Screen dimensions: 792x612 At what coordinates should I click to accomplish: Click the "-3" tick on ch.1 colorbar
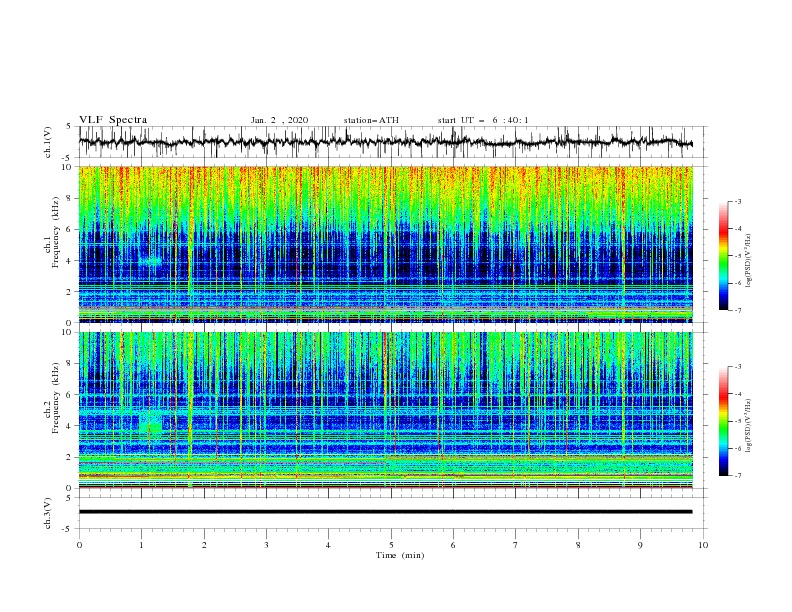click(737, 201)
